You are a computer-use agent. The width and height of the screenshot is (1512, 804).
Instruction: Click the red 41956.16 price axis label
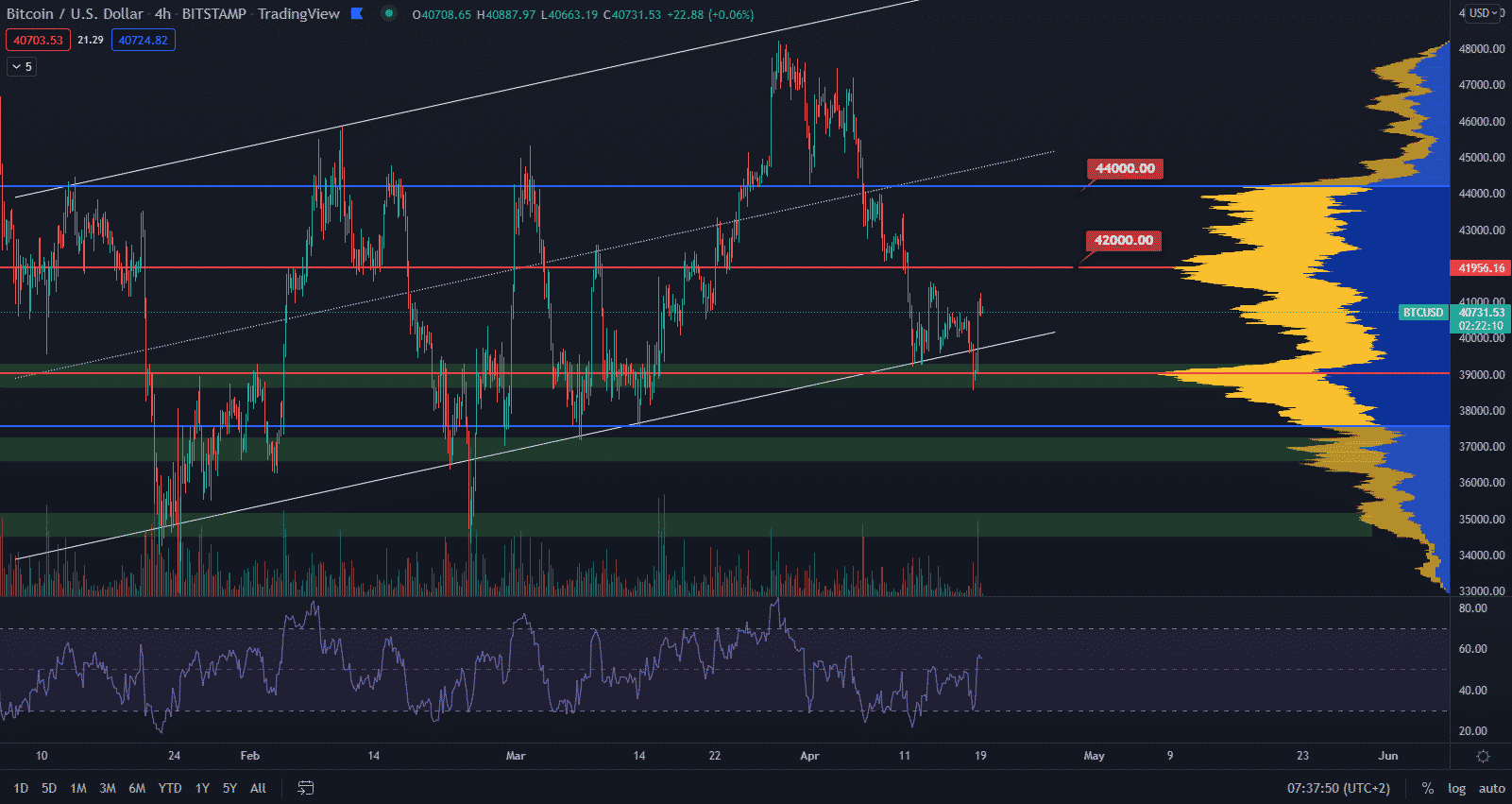pyautogui.click(x=1481, y=268)
